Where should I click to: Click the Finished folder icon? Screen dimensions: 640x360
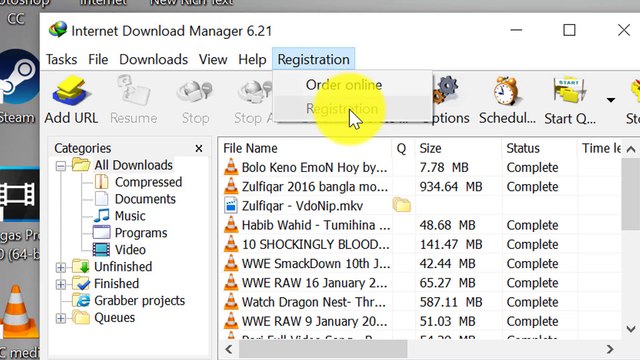tap(81, 283)
